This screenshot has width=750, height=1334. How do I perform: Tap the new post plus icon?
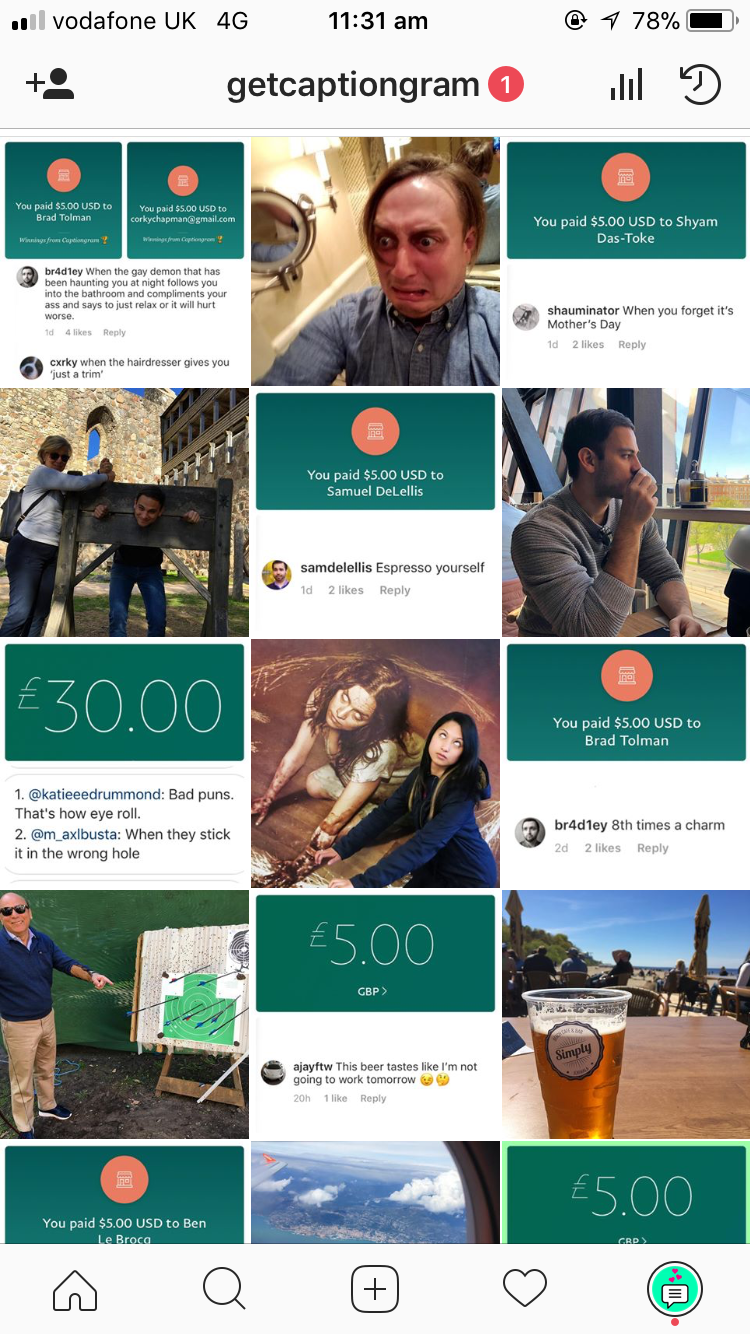coord(375,1289)
